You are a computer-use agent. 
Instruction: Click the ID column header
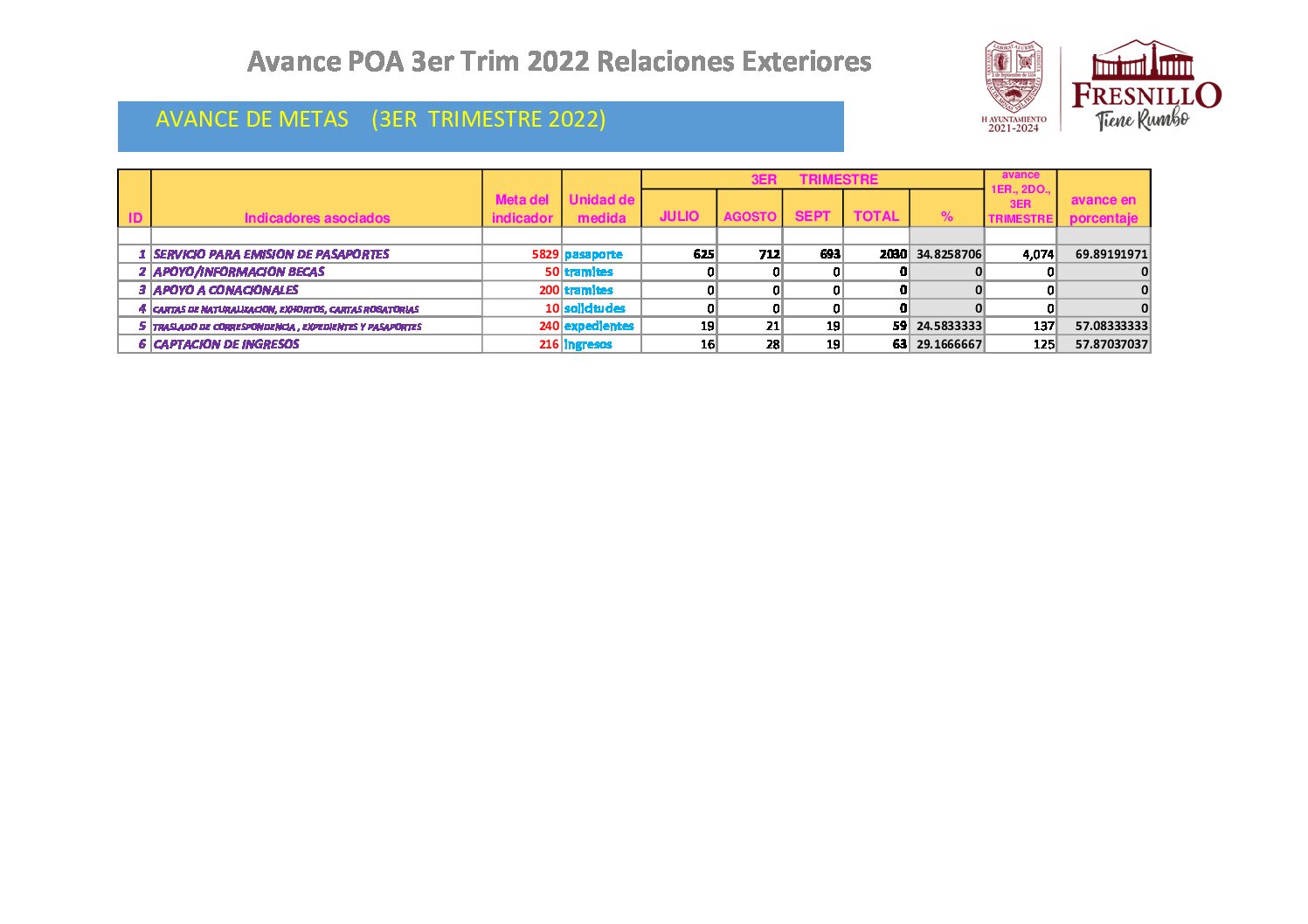135,217
